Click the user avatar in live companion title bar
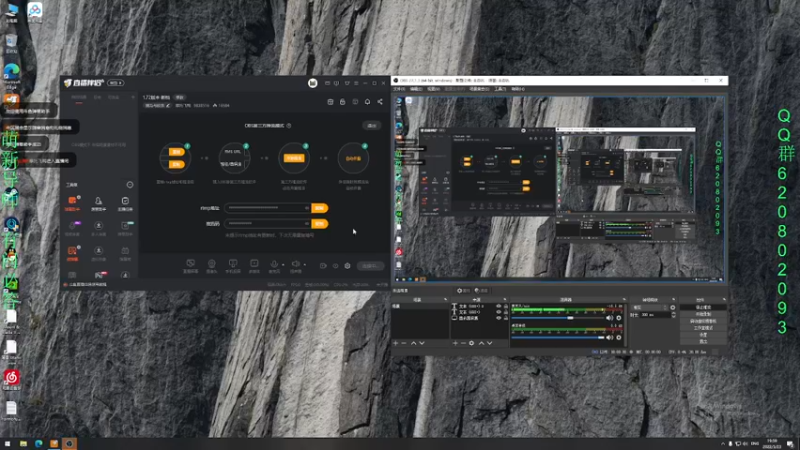 coord(313,83)
